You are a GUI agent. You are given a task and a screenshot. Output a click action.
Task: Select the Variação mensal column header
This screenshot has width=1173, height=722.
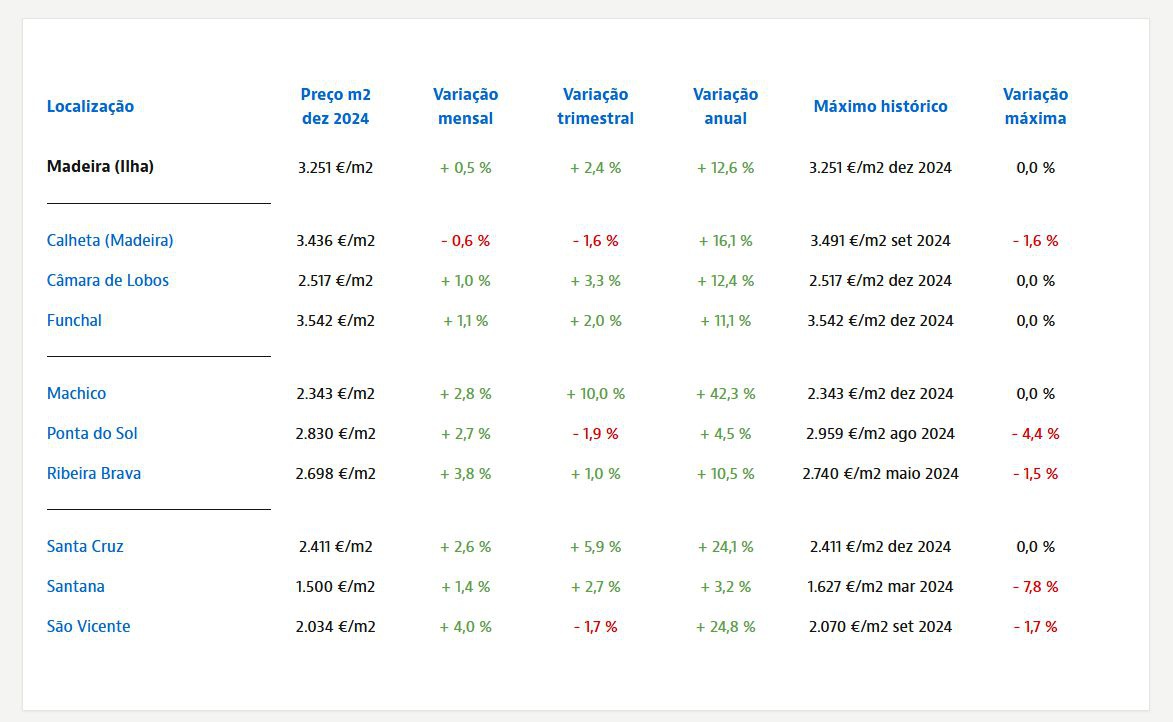465,107
